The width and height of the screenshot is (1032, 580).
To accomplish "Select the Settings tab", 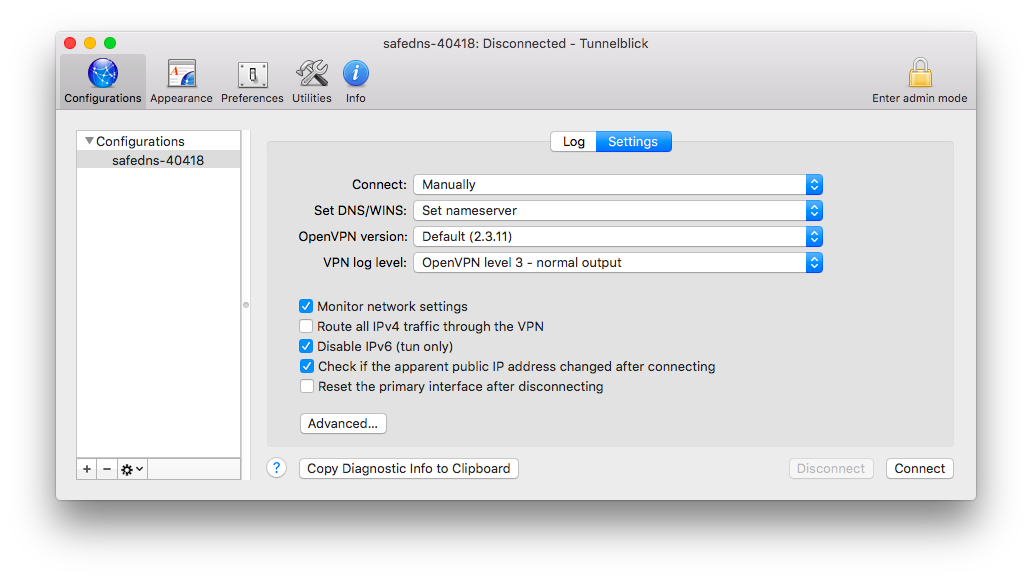I will 633,141.
